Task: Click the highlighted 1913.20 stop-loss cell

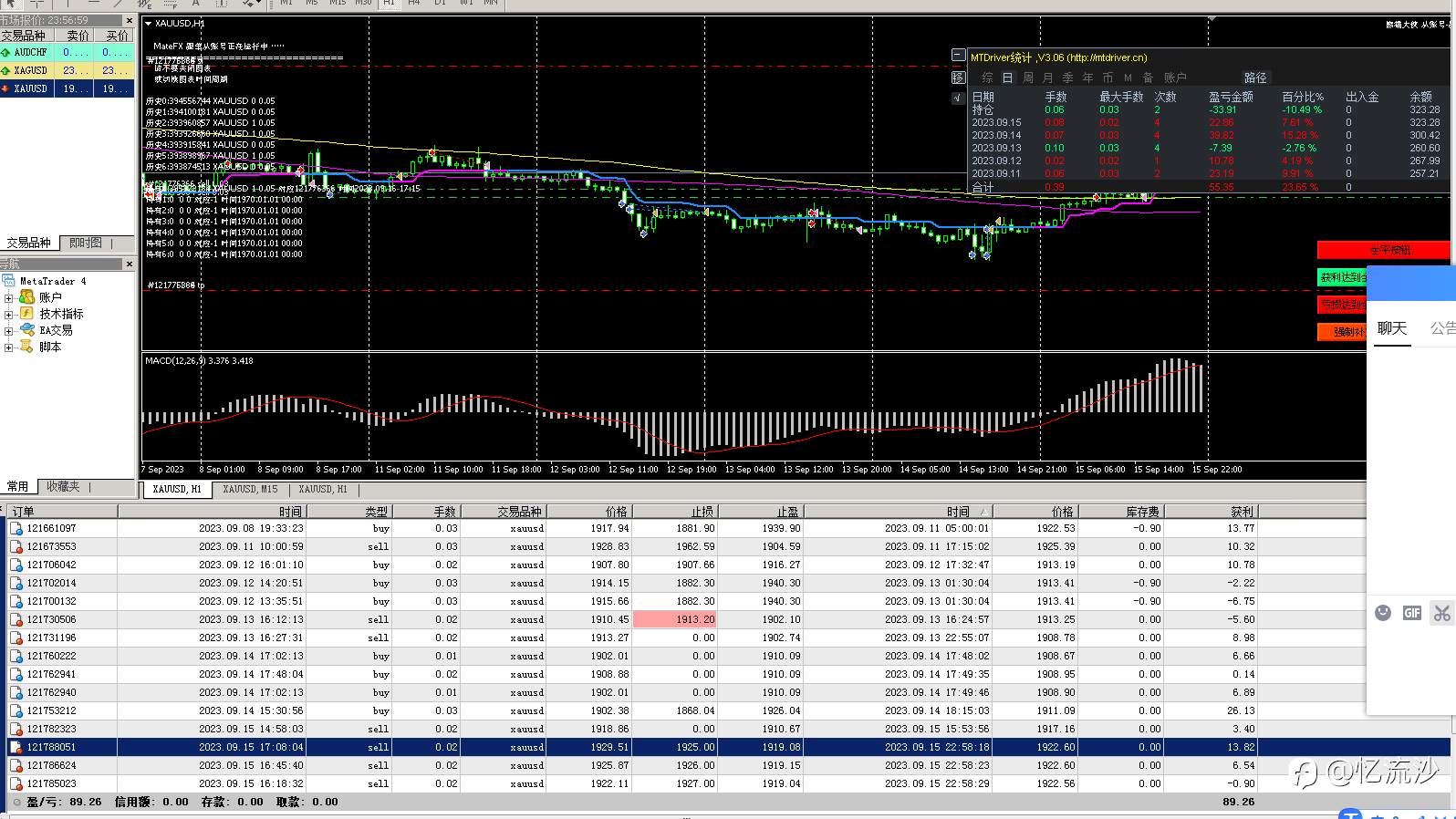Action: tap(675, 619)
